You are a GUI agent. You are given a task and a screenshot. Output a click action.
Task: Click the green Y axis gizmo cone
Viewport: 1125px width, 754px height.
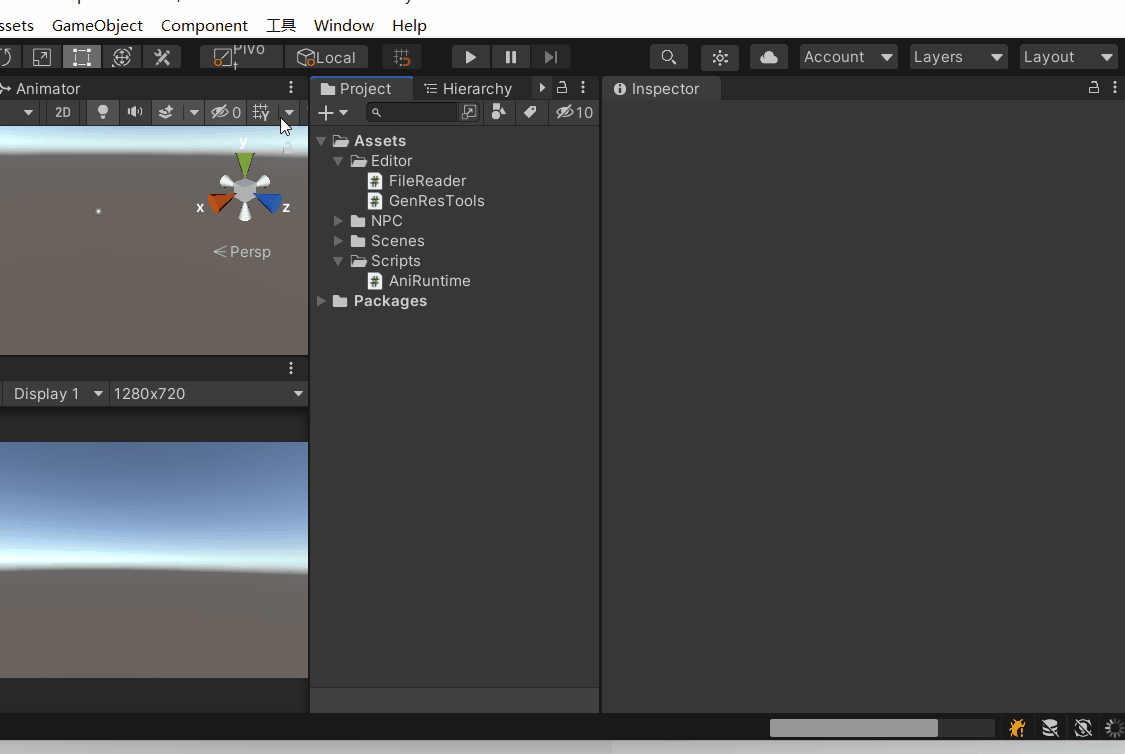pos(245,166)
